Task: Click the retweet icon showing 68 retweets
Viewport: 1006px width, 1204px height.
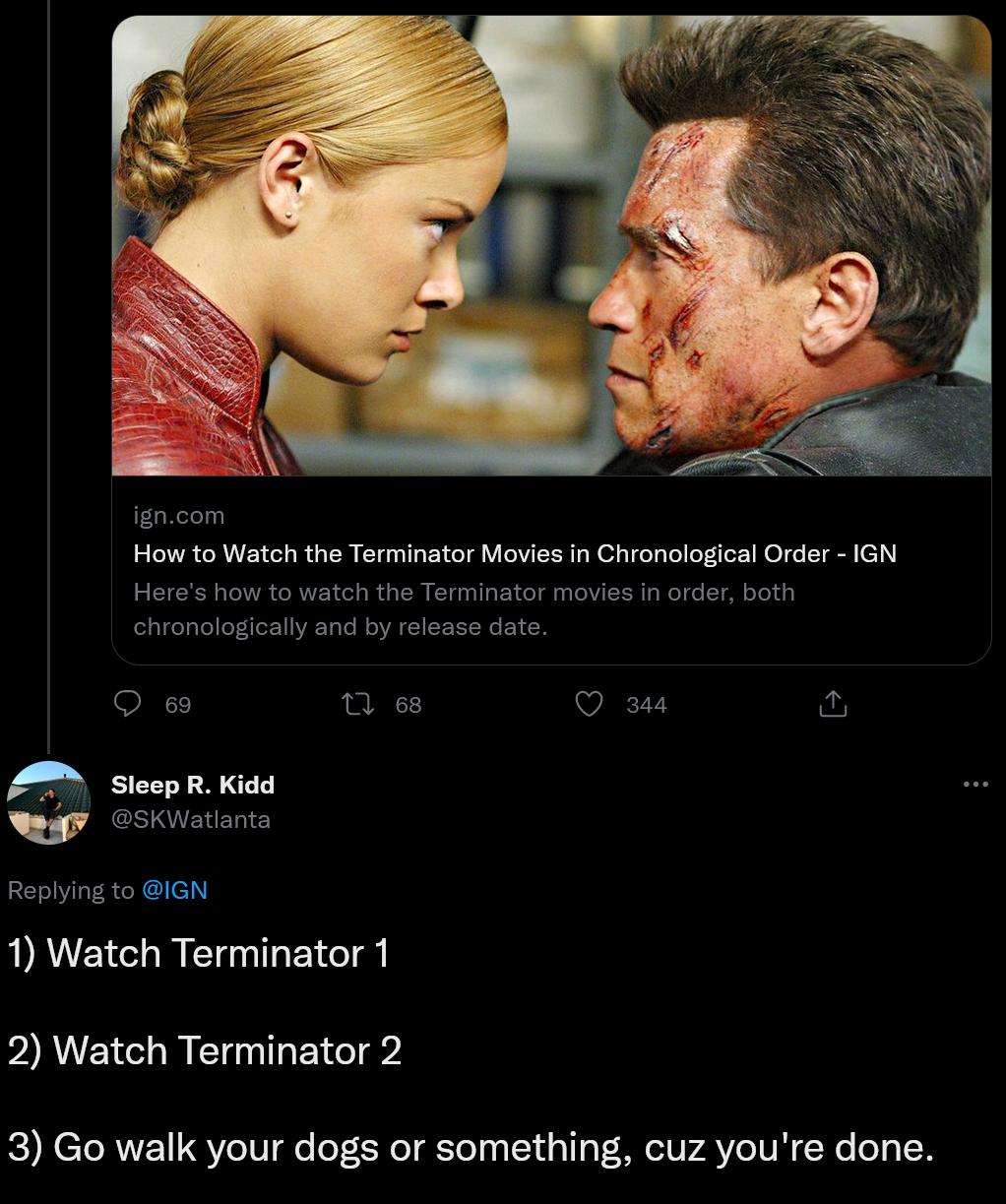Action: (358, 704)
